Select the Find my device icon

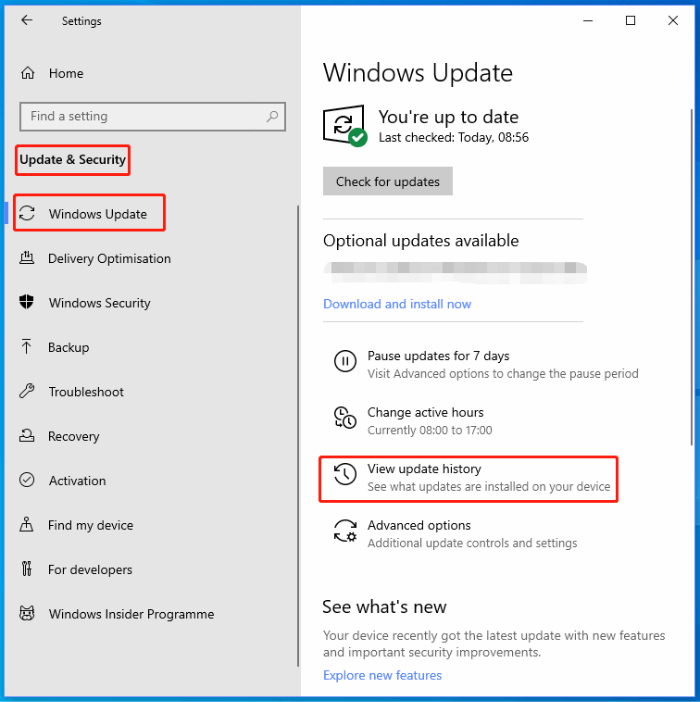click(26, 524)
